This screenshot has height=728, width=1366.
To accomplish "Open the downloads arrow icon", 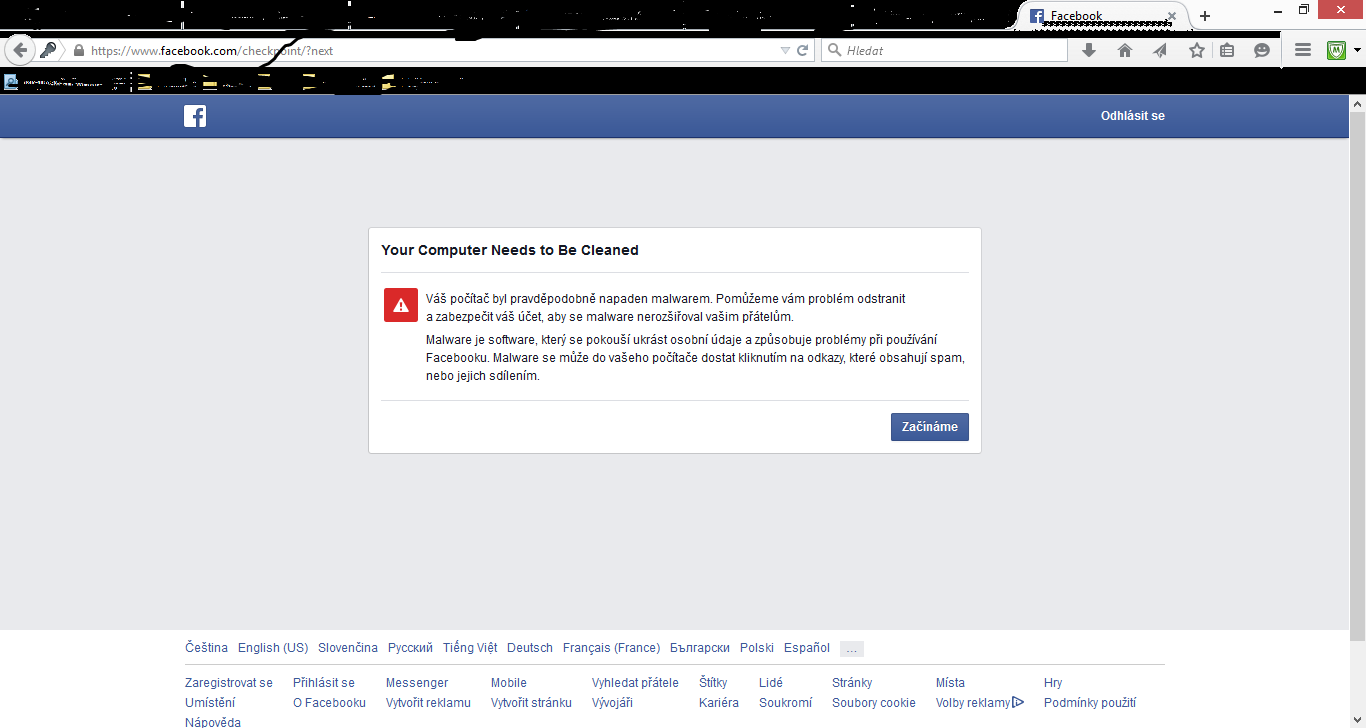I will coord(1089,50).
